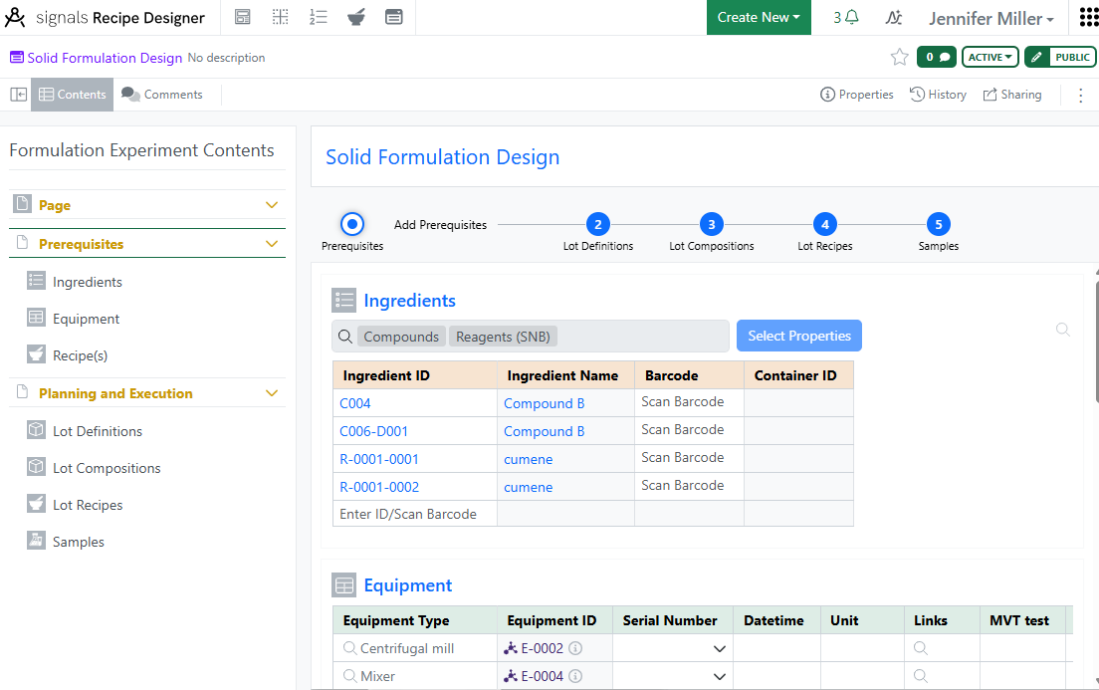The height and width of the screenshot is (690, 1099).
Task: Click the Solid Formulation Design breadcrumb link
Action: point(104,58)
